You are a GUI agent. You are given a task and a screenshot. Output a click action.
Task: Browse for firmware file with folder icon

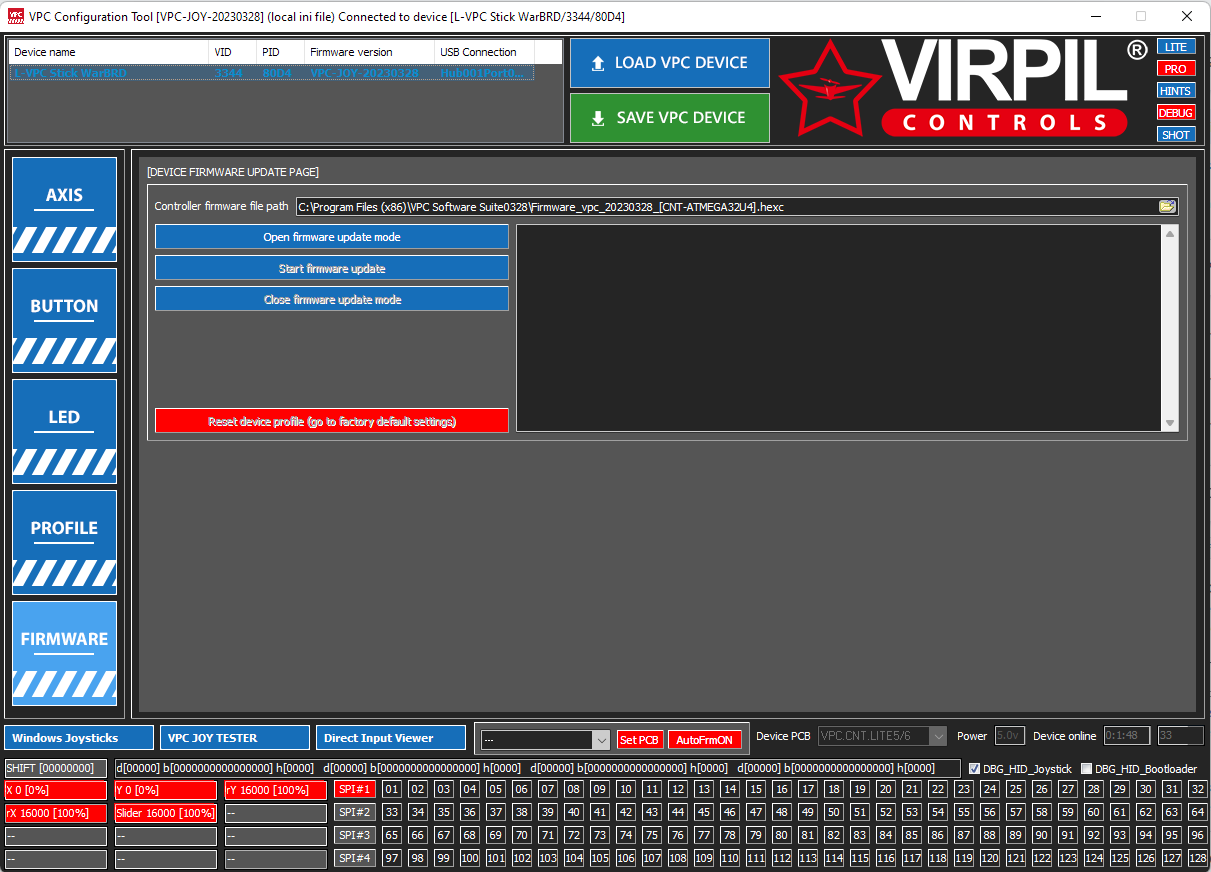point(1167,207)
